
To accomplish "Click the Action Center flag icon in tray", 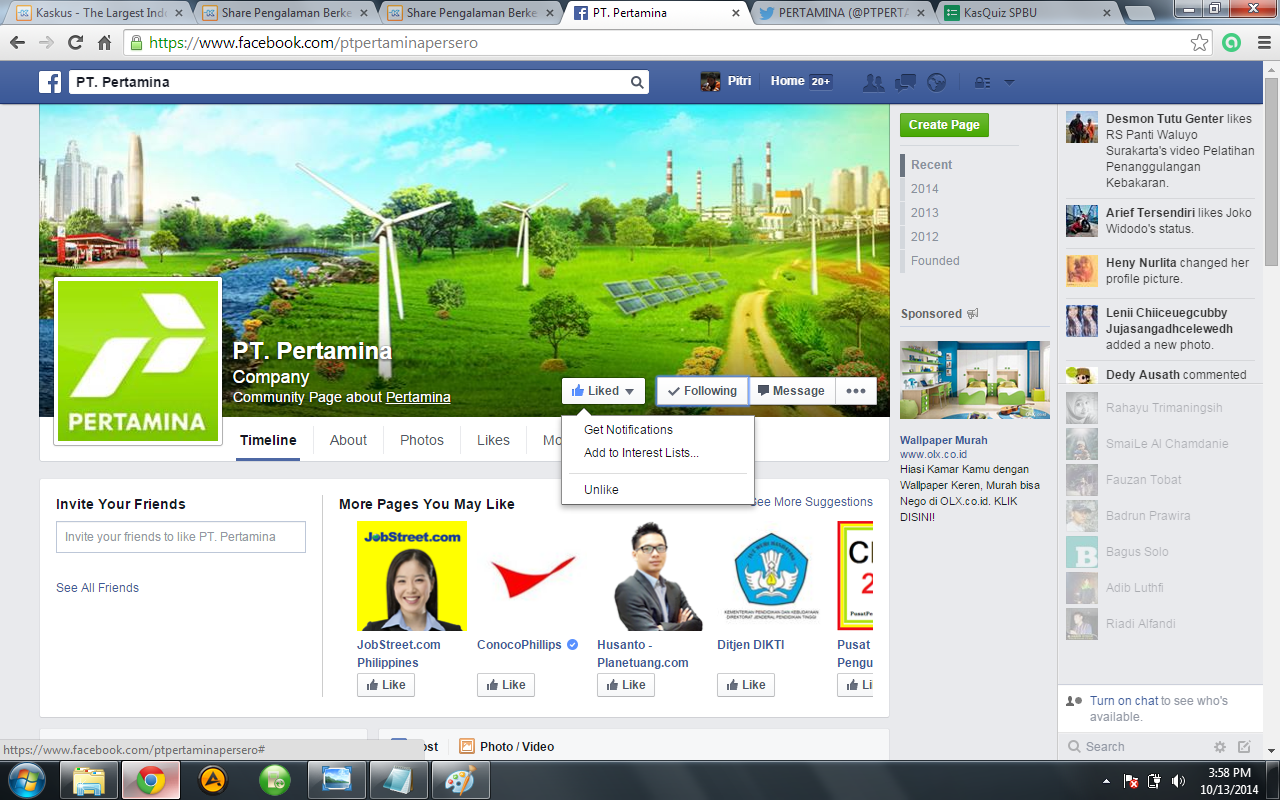I will pos(1131,780).
